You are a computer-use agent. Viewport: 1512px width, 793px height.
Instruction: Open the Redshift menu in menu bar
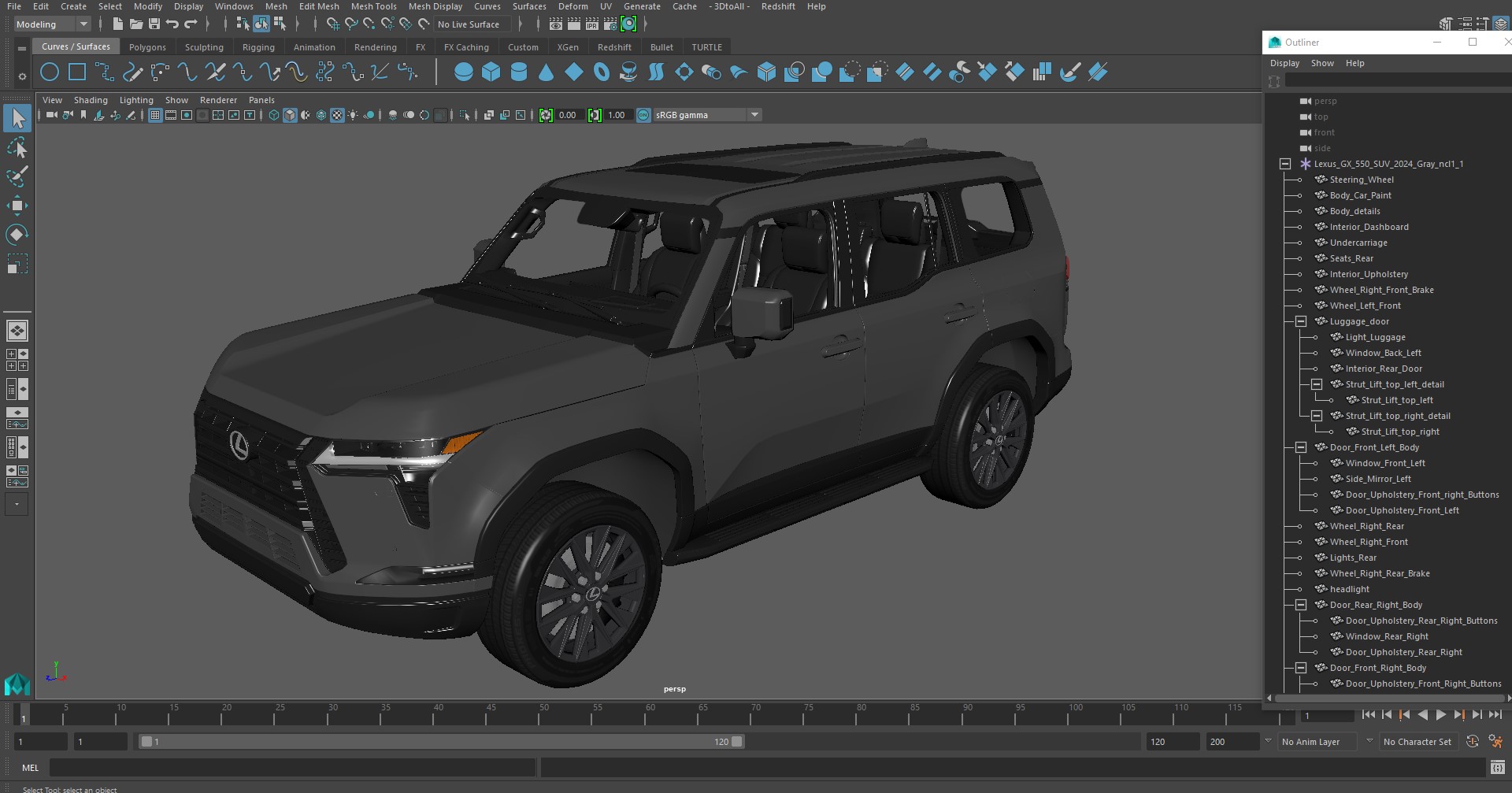pyautogui.click(x=778, y=6)
